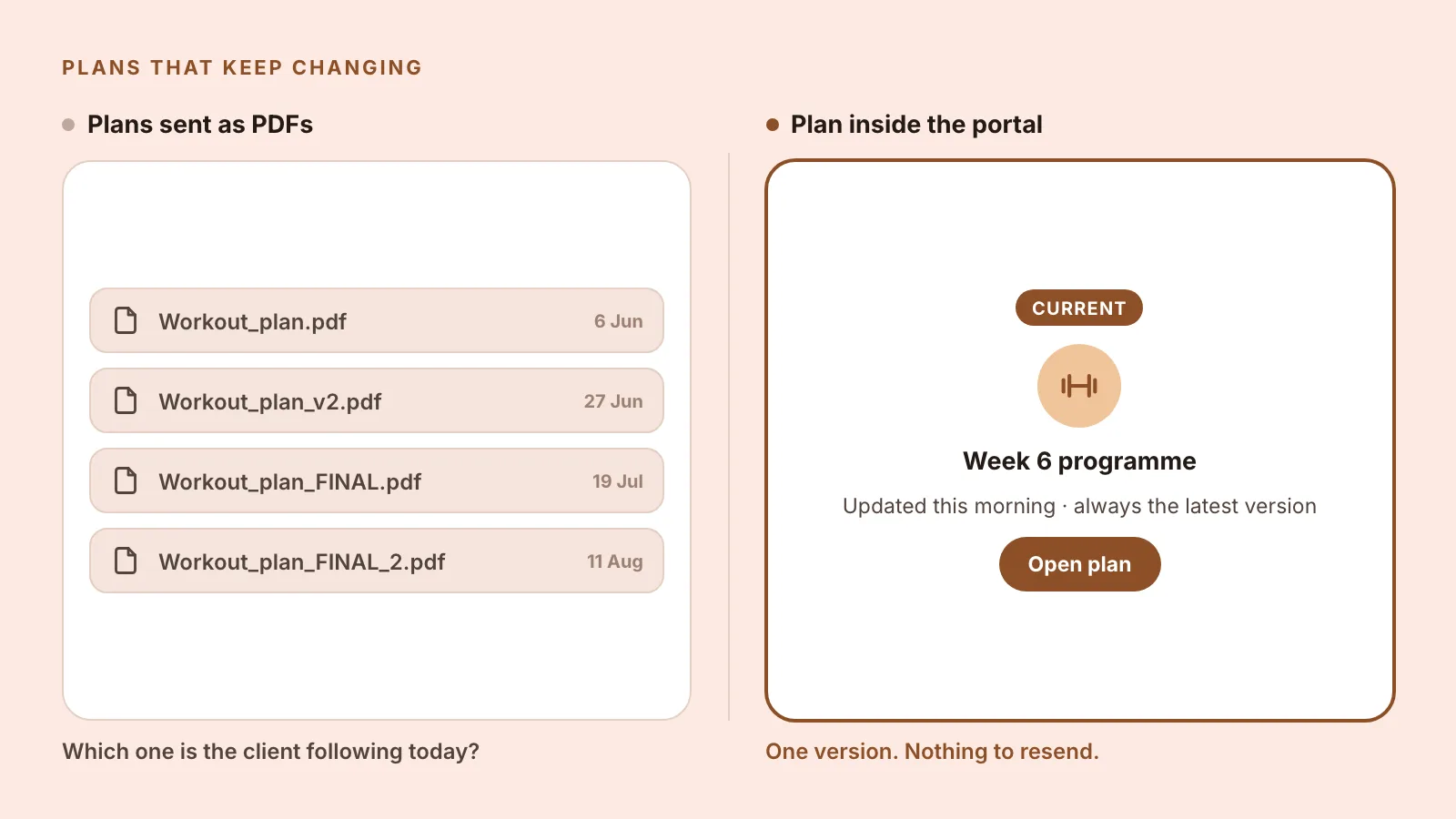Open the Workout_plan_FINAL.pdf entry
The image size is (1456, 819).
click(377, 480)
